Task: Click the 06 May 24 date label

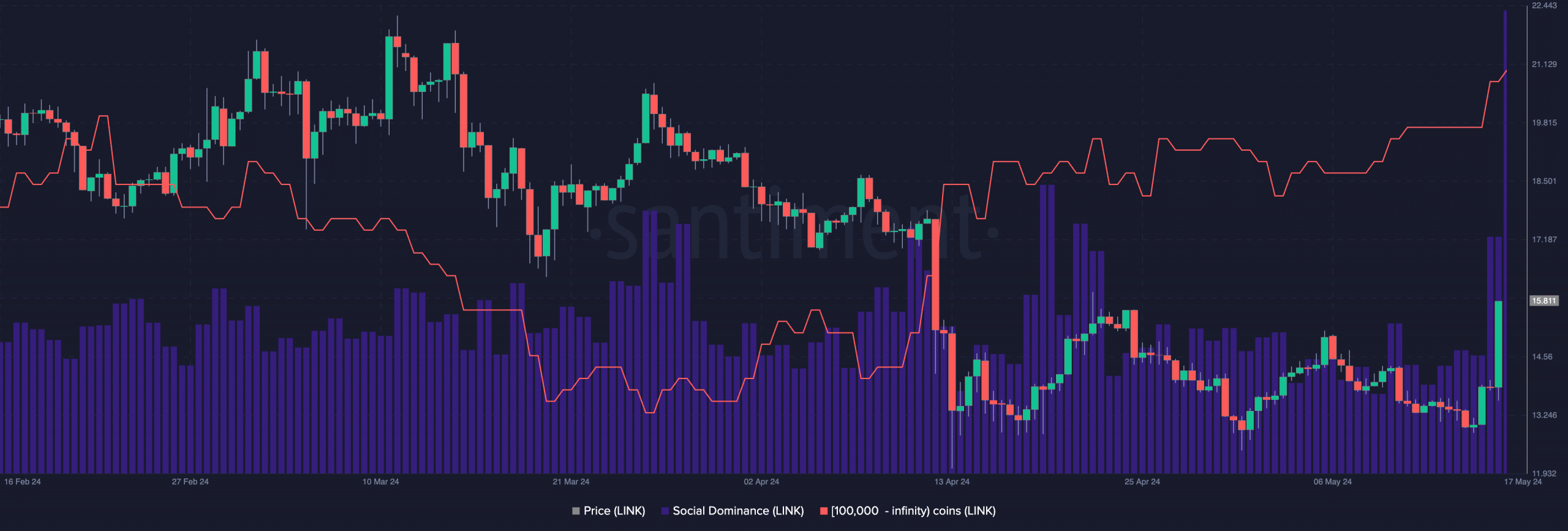Action: [1333, 482]
